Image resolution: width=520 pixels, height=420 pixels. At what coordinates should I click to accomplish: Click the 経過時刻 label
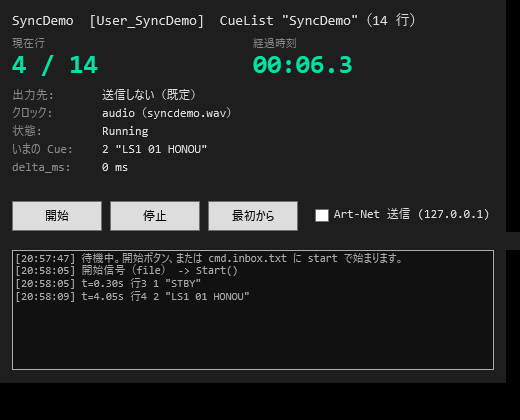(274, 43)
